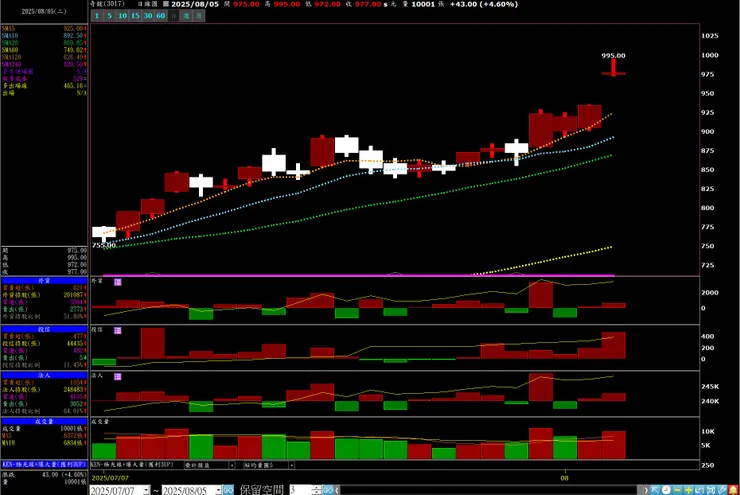
Task: Select the blue 成交量 panel header
Action: click(x=44, y=421)
